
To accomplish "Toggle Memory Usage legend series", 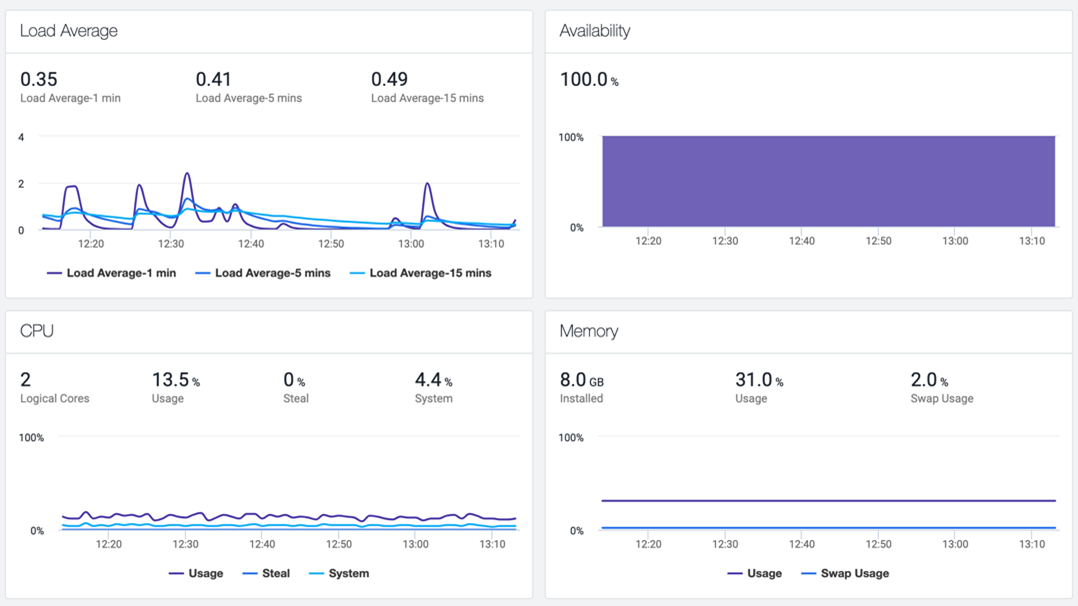I will point(754,573).
